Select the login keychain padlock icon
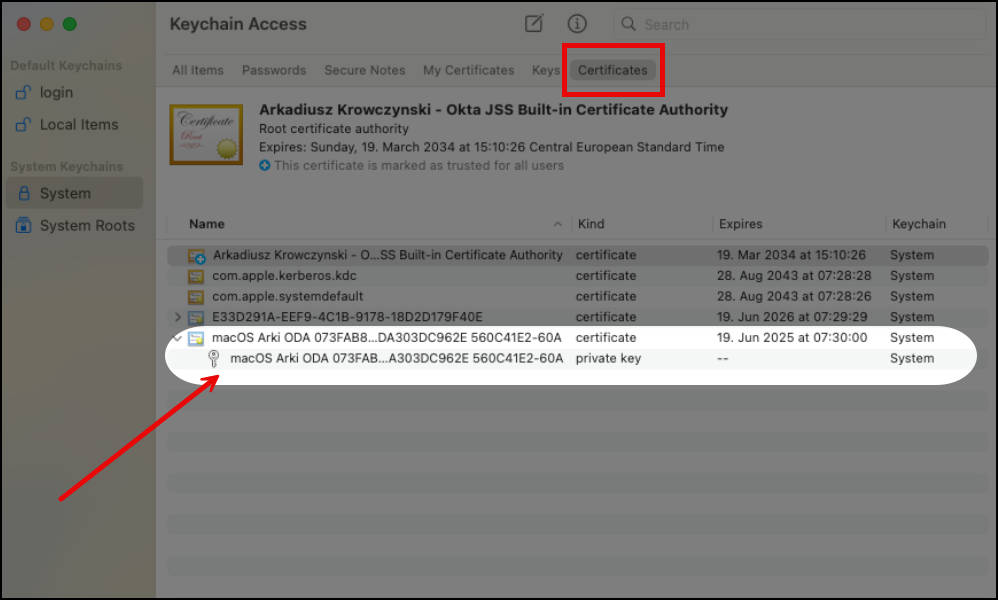 click(23, 92)
